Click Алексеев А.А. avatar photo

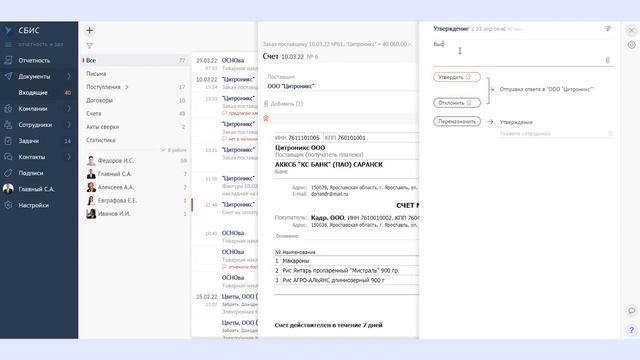tap(91, 187)
